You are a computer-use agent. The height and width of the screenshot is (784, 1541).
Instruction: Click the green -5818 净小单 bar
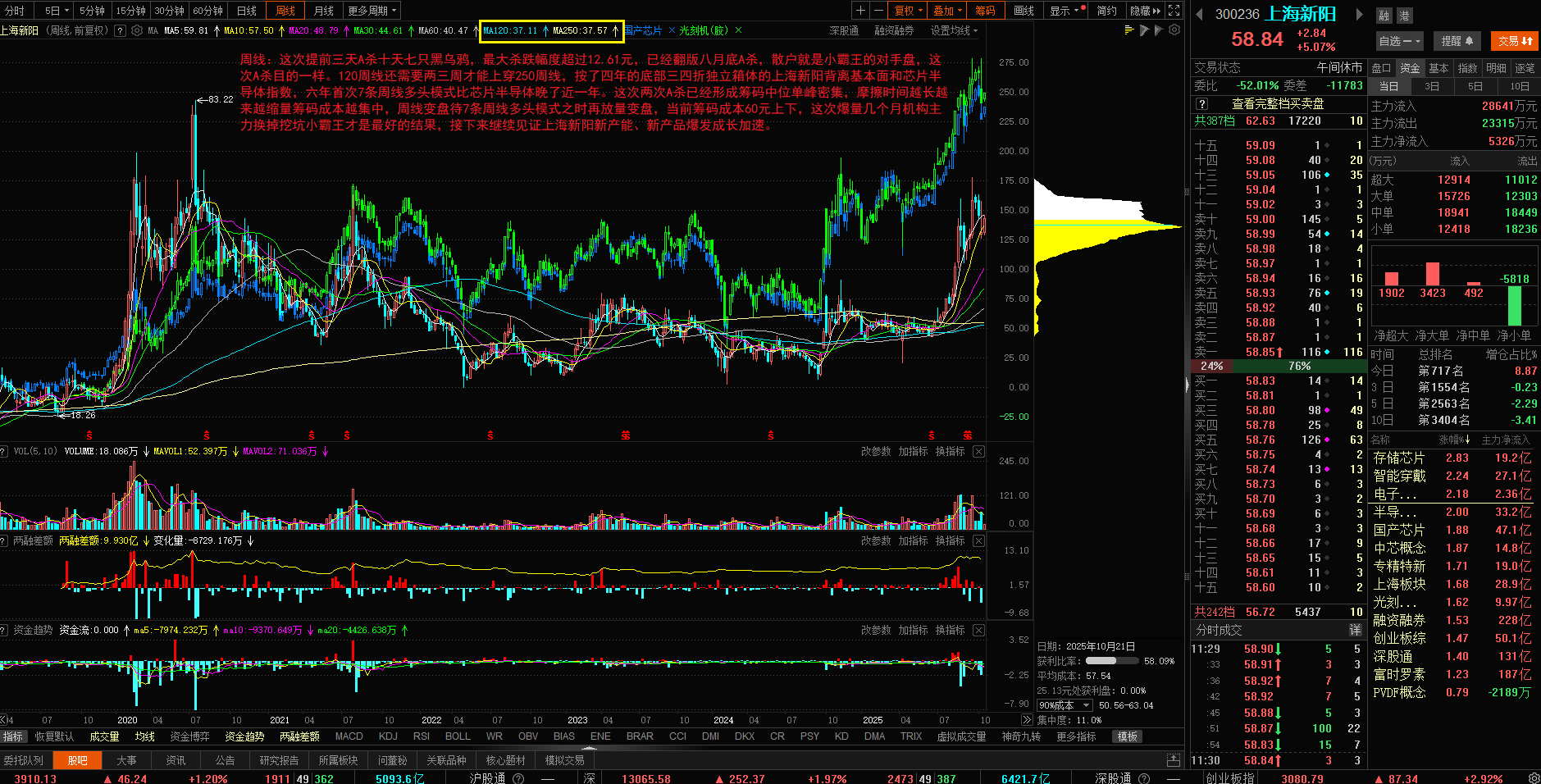point(1515,305)
